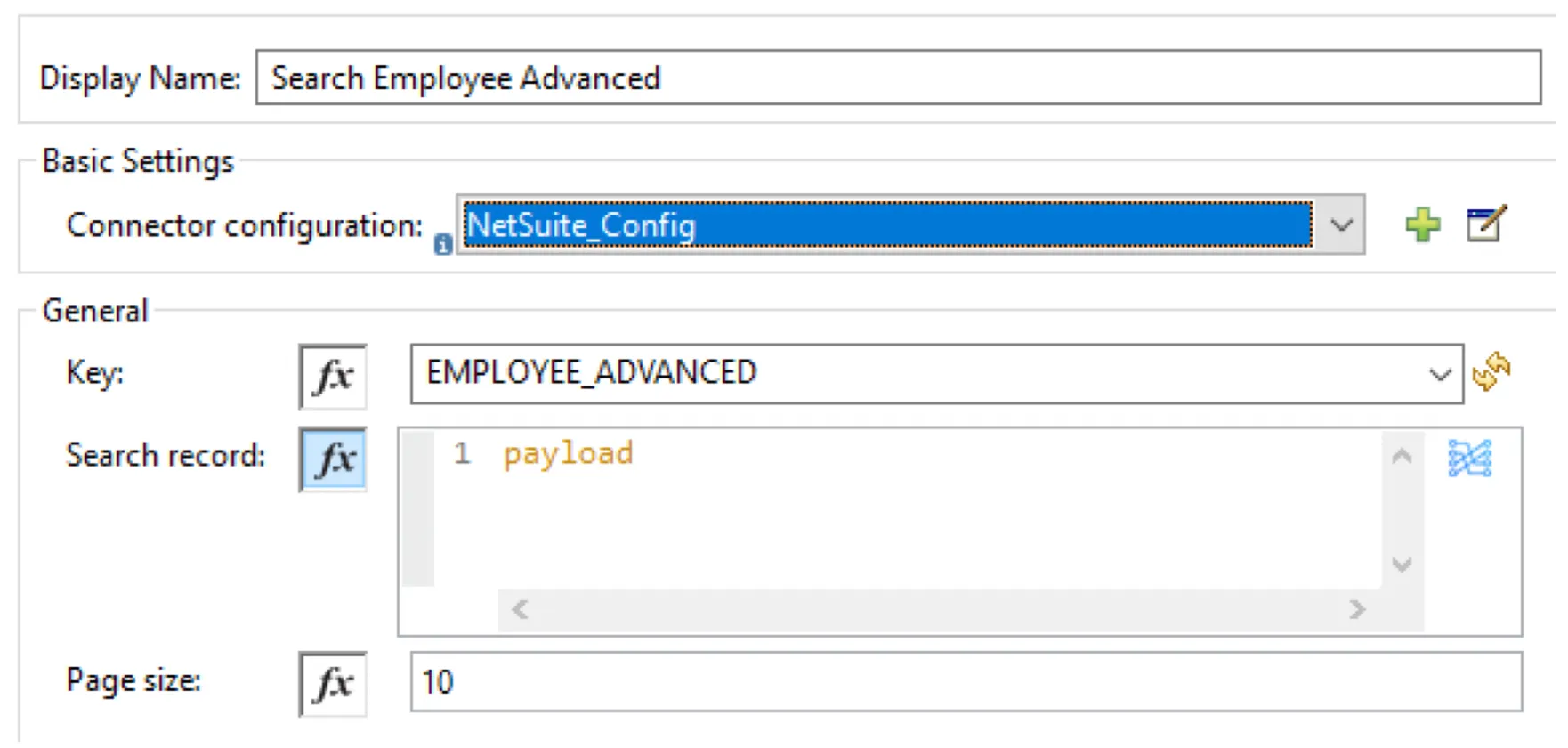Screen dimensions: 1568x748
Task: Open info icon beside Connector configuration
Action: (x=442, y=244)
